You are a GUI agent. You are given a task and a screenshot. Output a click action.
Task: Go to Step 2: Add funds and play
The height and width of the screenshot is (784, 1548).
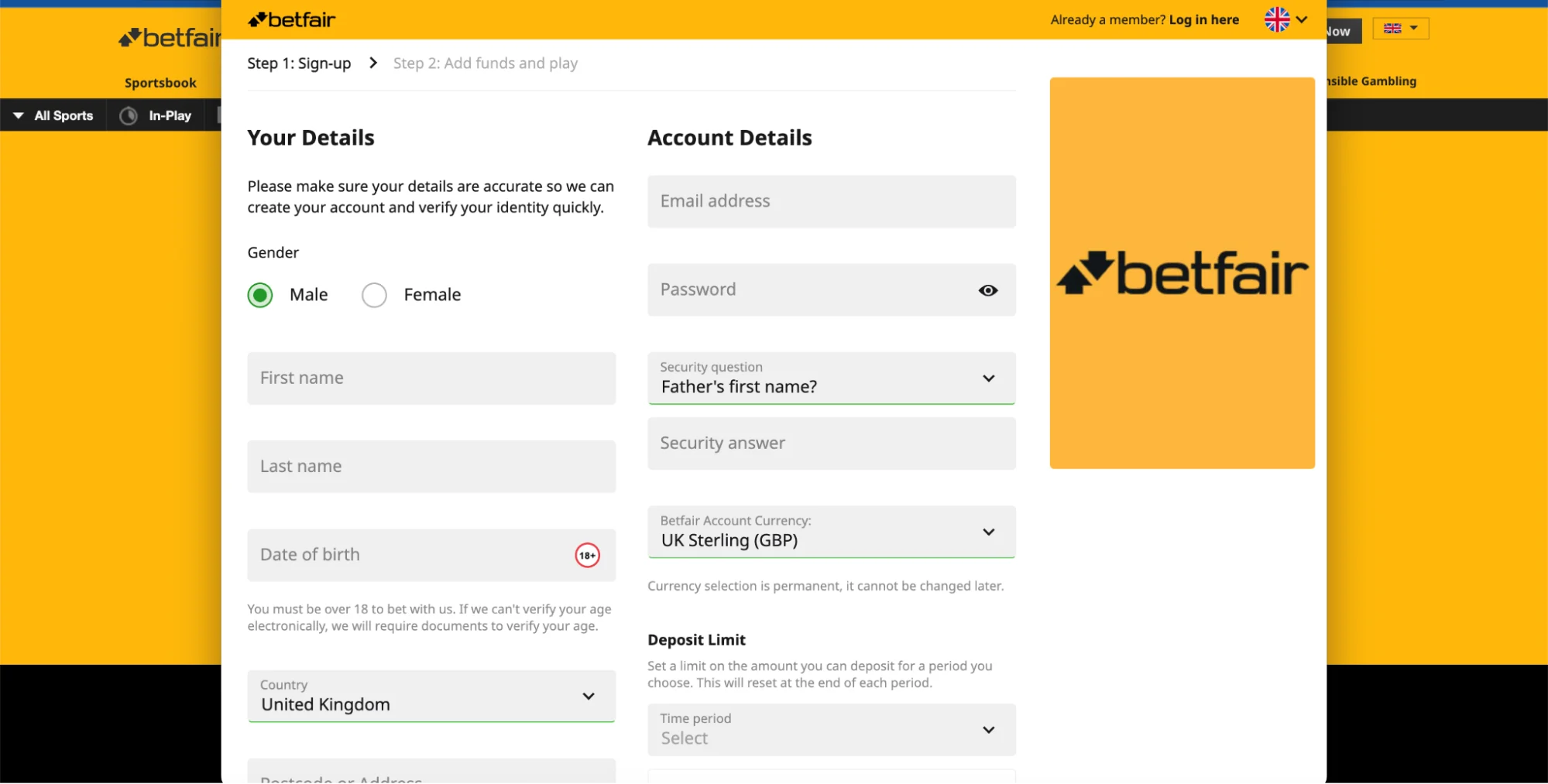tap(485, 63)
